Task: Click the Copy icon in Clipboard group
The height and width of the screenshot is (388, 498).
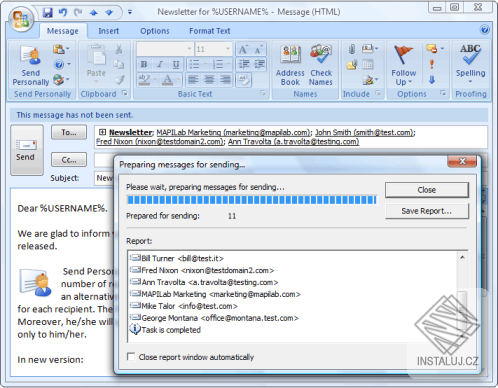Action: (119, 64)
